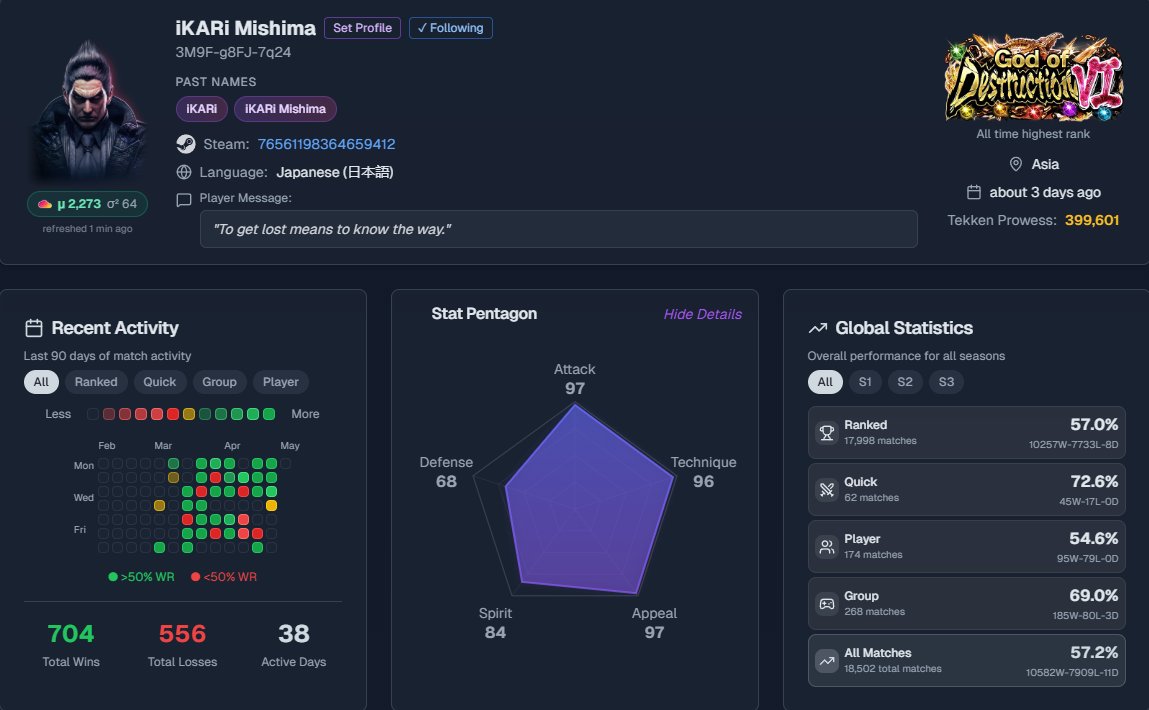Click the yellow legend swatch in activity scale

click(x=188, y=414)
